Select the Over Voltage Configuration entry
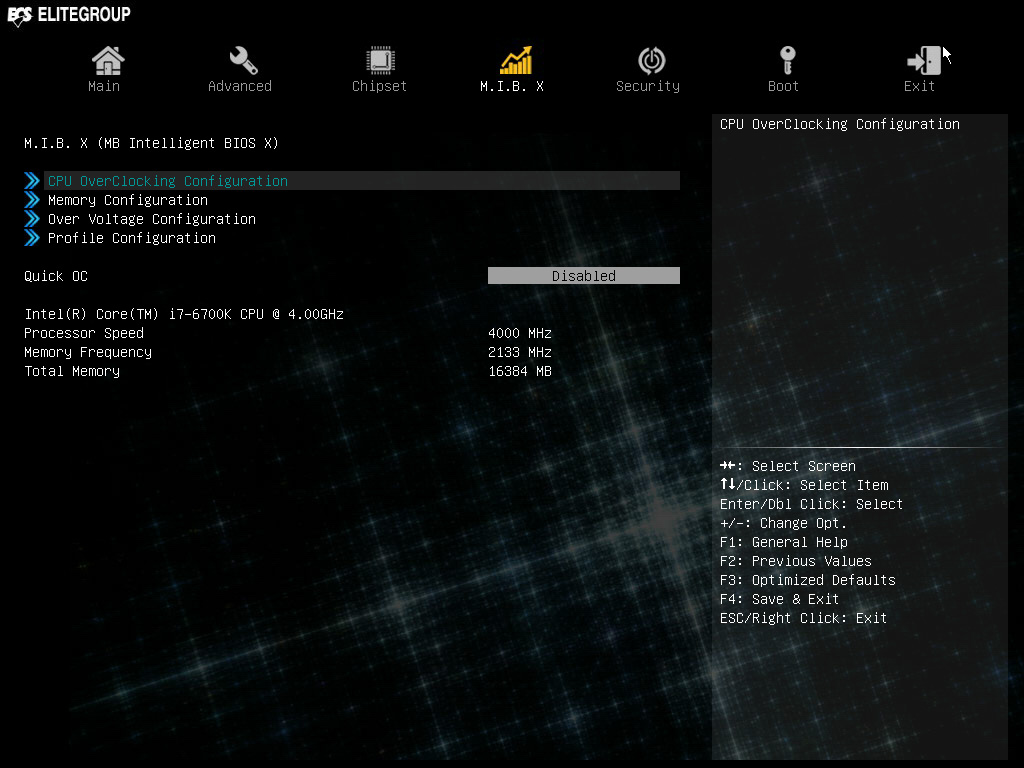 point(152,219)
